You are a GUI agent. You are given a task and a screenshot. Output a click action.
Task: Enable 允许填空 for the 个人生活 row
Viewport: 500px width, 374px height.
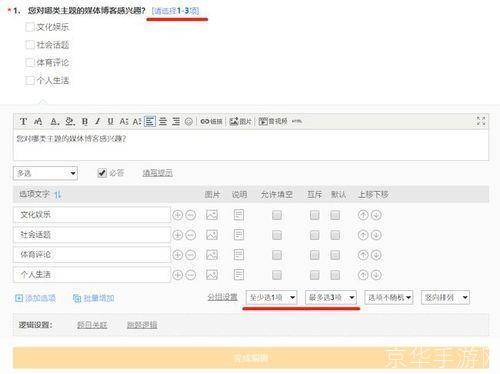click(277, 275)
